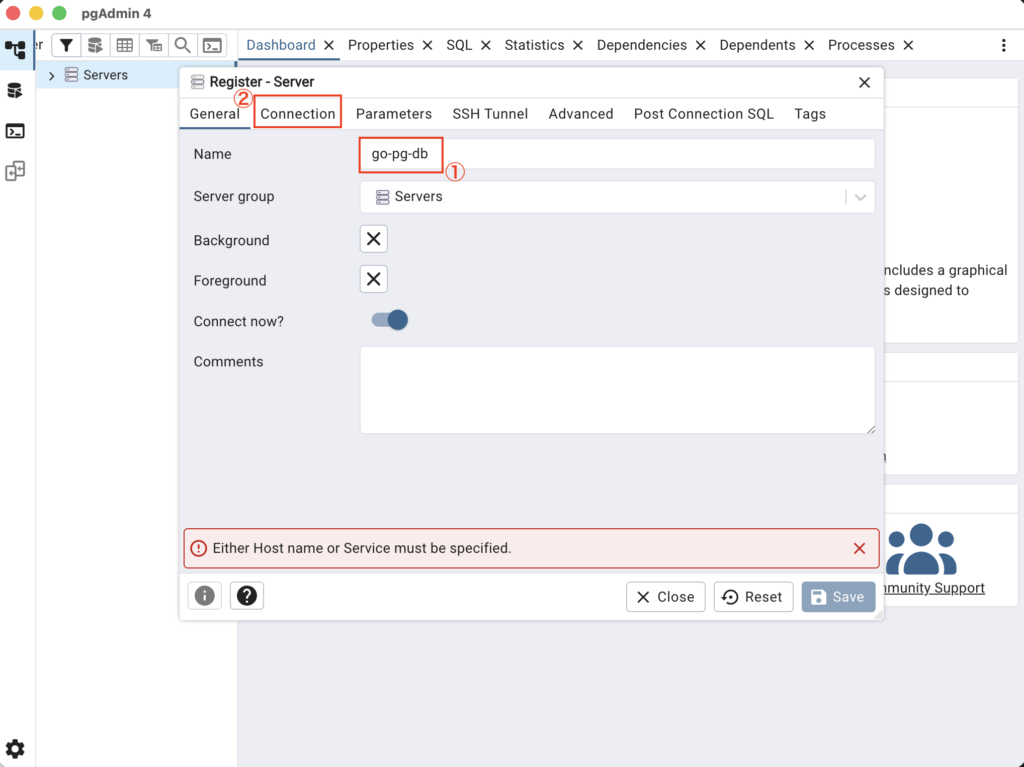Open the Schema Diff tool

click(15, 172)
